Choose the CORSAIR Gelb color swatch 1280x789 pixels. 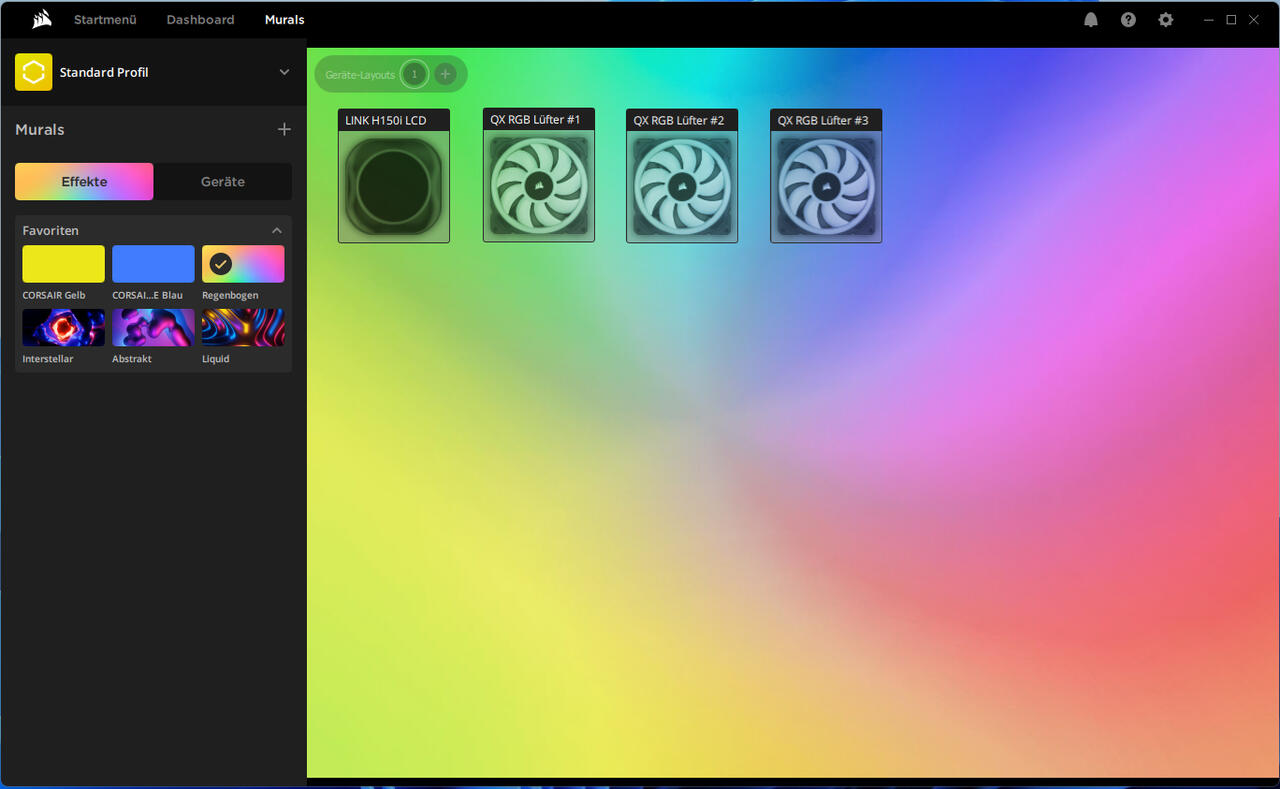(x=63, y=264)
